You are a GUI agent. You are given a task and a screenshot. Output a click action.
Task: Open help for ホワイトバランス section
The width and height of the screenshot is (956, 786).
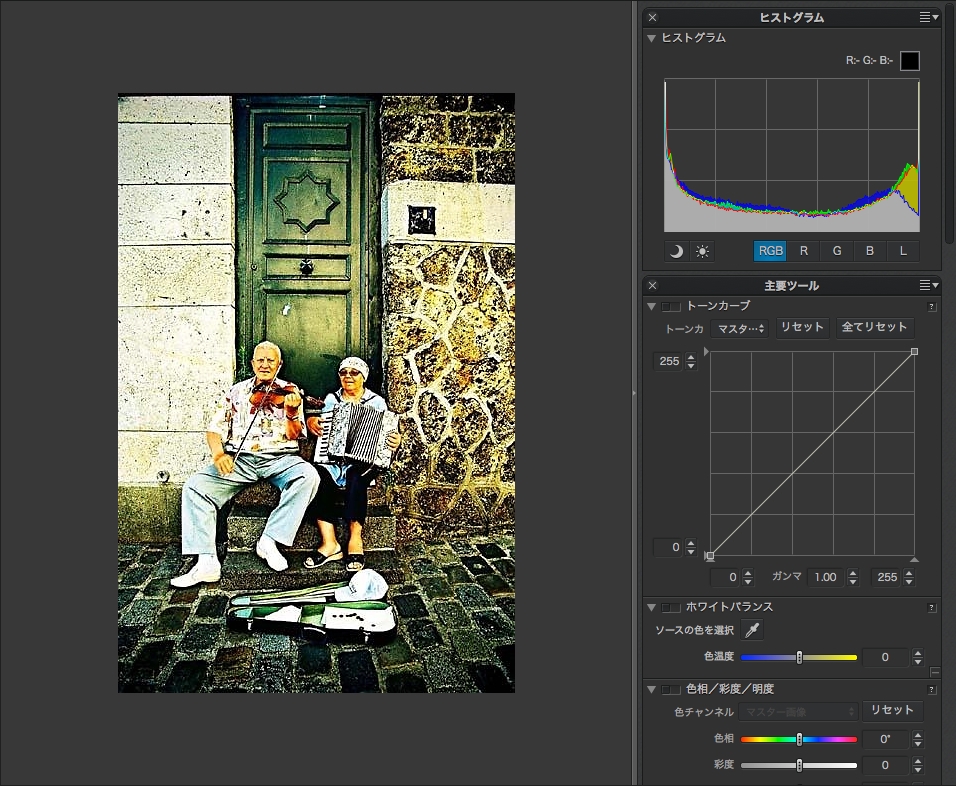(x=932, y=607)
